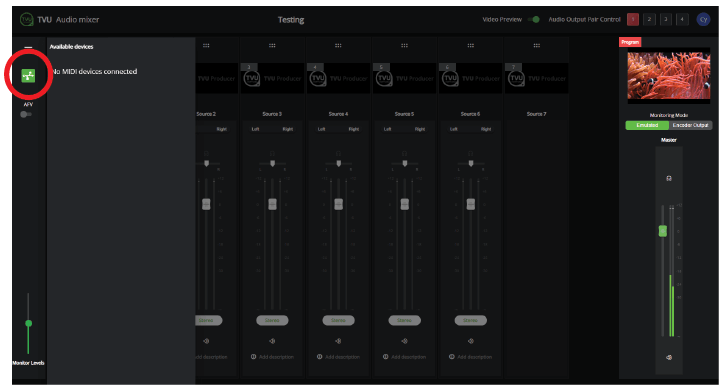Click the 'Testing' session title
This screenshot has height=388, width=721.
291,20
